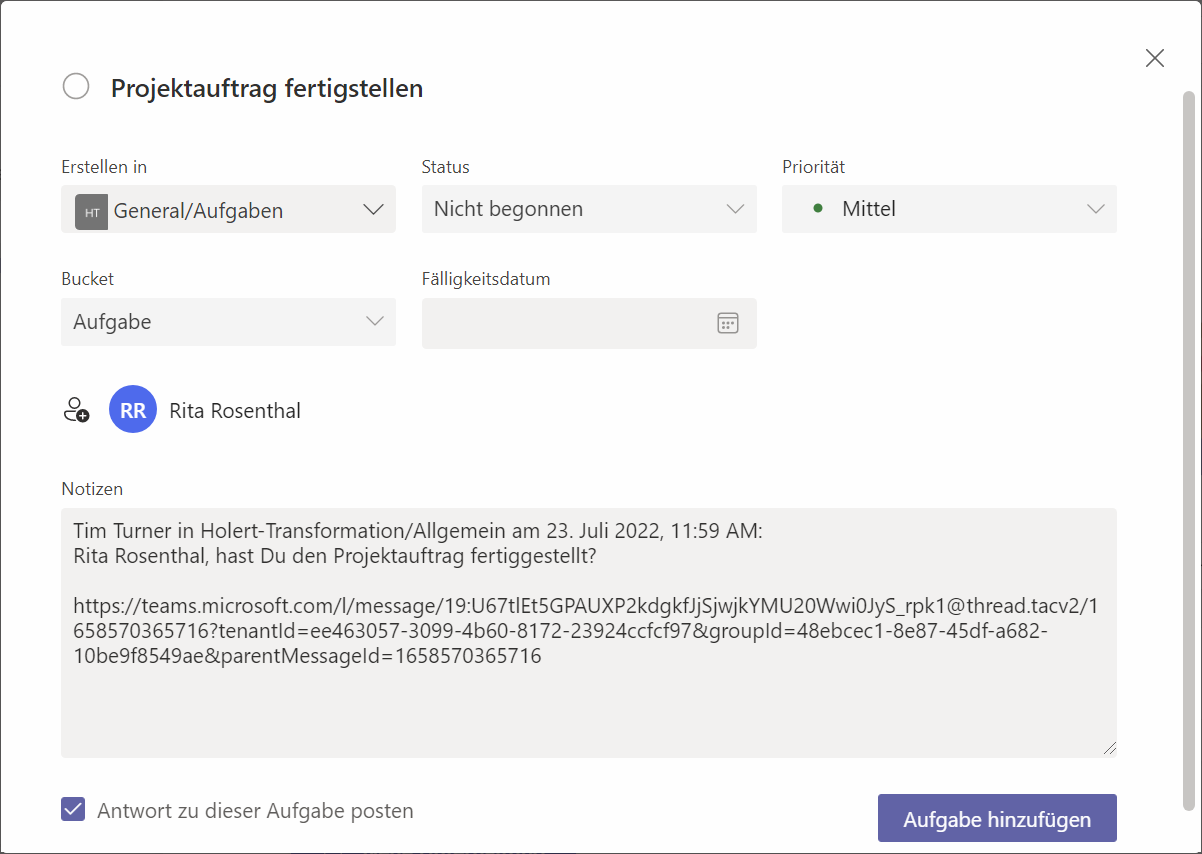Click the Bucket label
The height and width of the screenshot is (854, 1202).
(x=88, y=279)
